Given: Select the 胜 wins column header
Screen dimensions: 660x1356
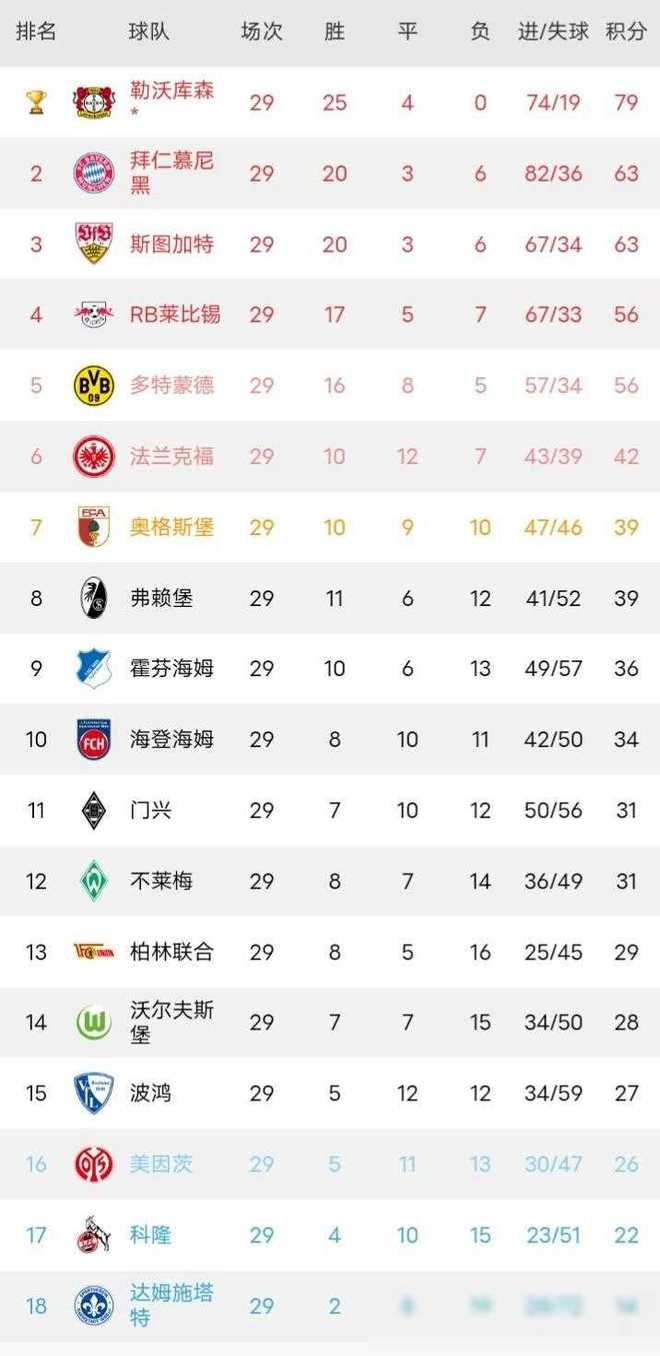Looking at the screenshot, I should tap(334, 32).
